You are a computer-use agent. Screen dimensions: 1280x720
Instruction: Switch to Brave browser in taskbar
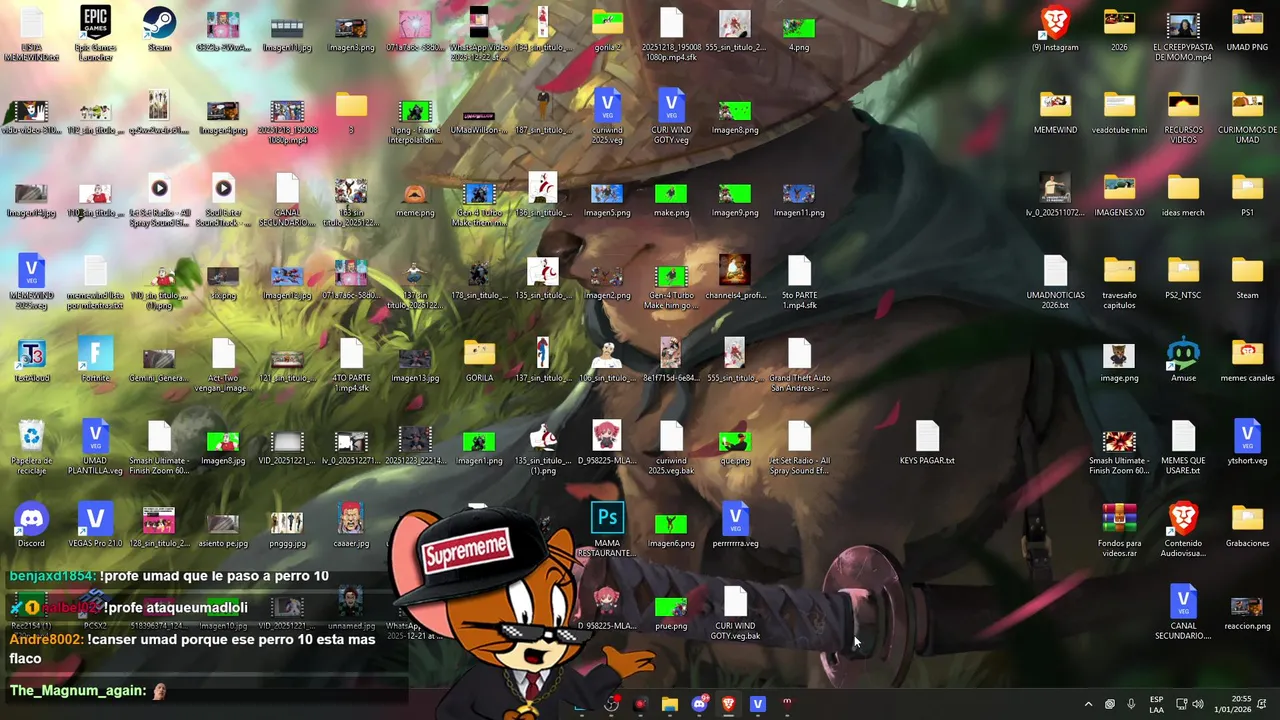728,704
